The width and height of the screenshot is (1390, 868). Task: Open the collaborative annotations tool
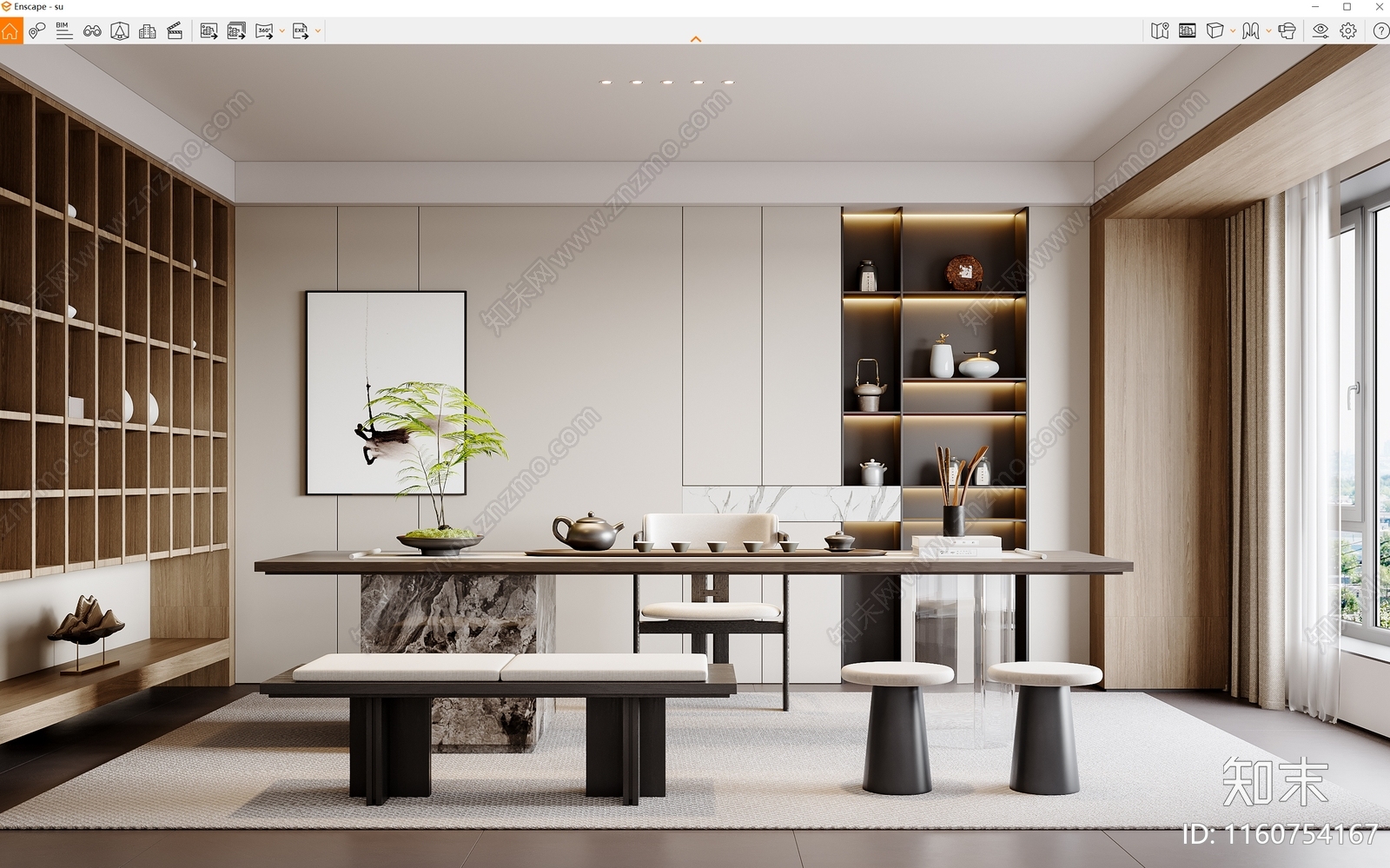(x=36, y=31)
